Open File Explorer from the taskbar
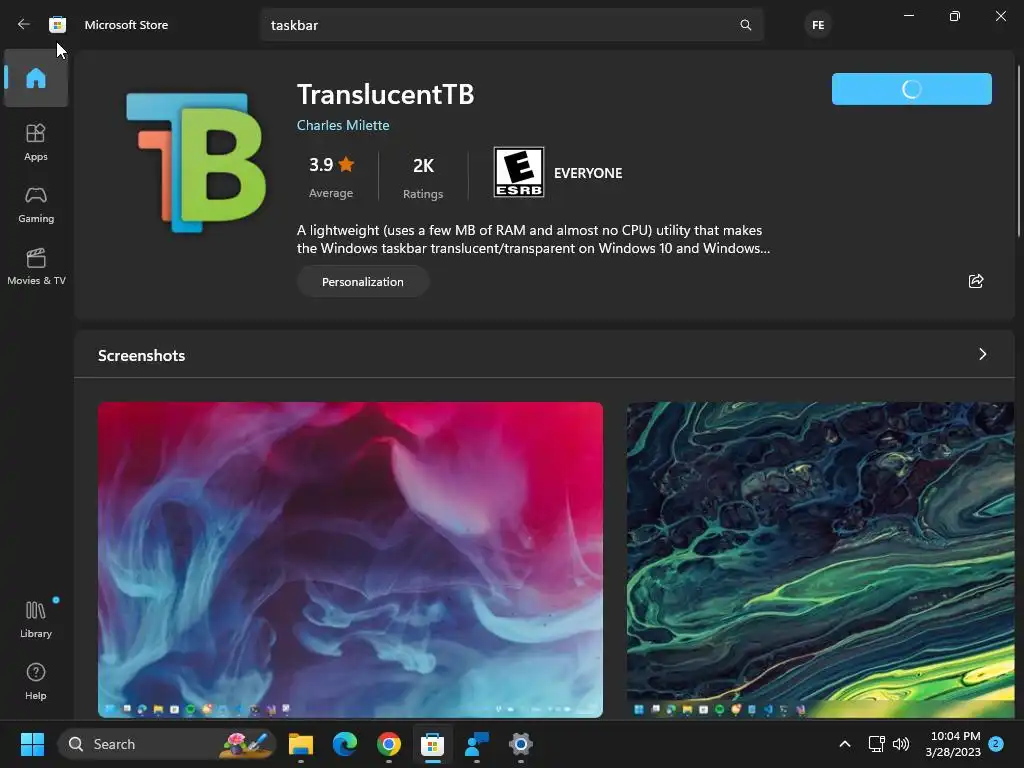 point(301,744)
